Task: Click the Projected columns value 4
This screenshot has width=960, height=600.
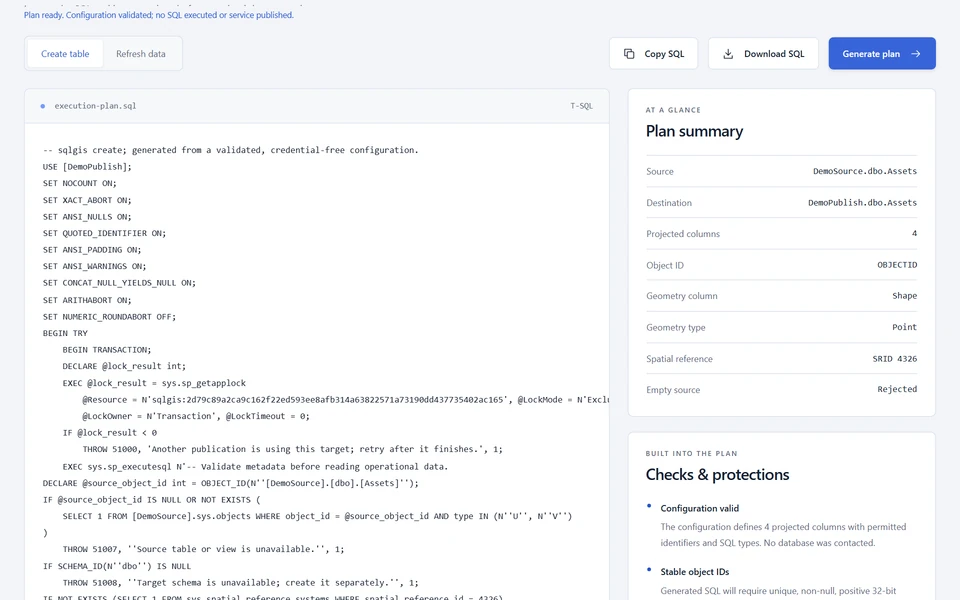Action: pyautogui.click(x=914, y=233)
